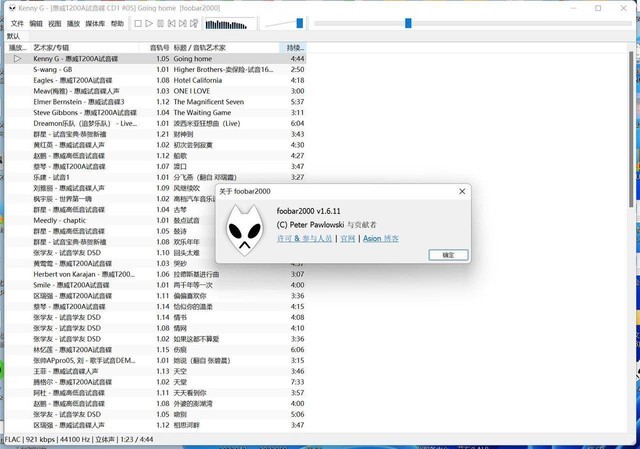Click the foobar2000 icon in the title bar
This screenshot has height=449, width=640.
click(12, 8)
